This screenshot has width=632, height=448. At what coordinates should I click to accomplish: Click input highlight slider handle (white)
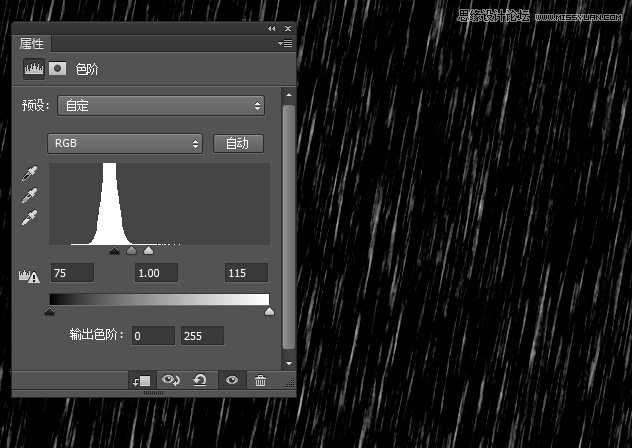148,251
